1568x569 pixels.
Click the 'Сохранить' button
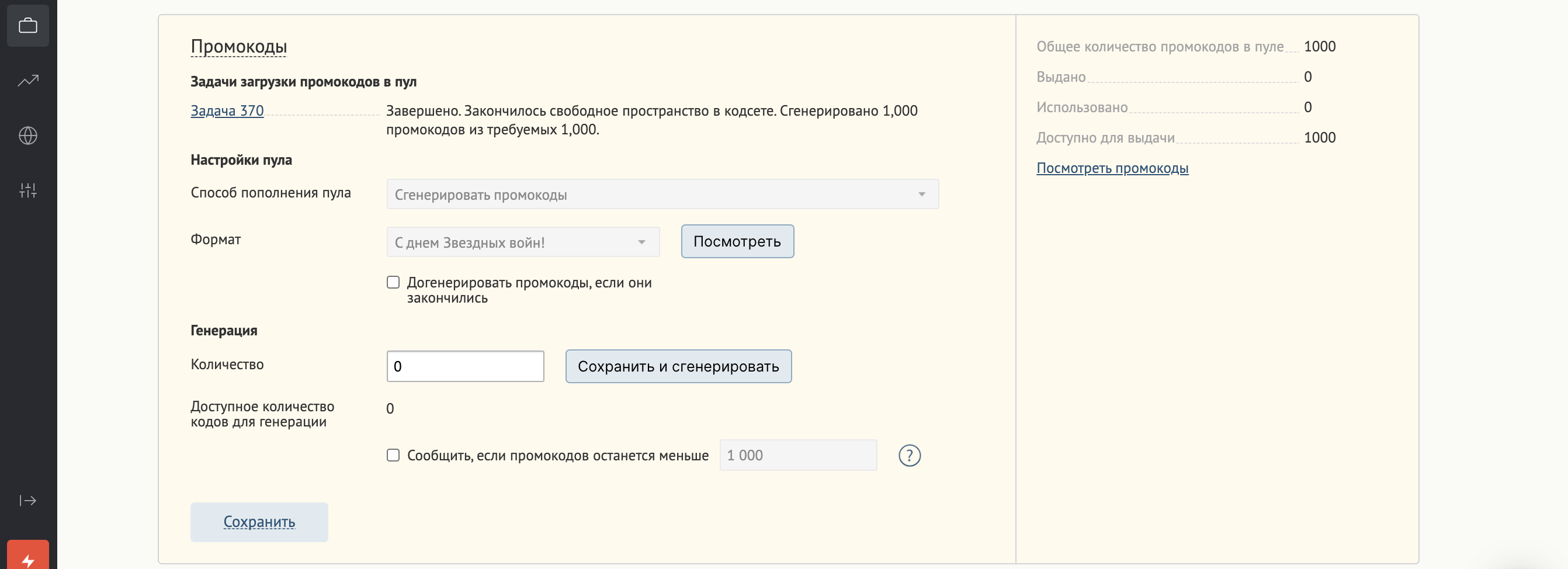coord(259,522)
